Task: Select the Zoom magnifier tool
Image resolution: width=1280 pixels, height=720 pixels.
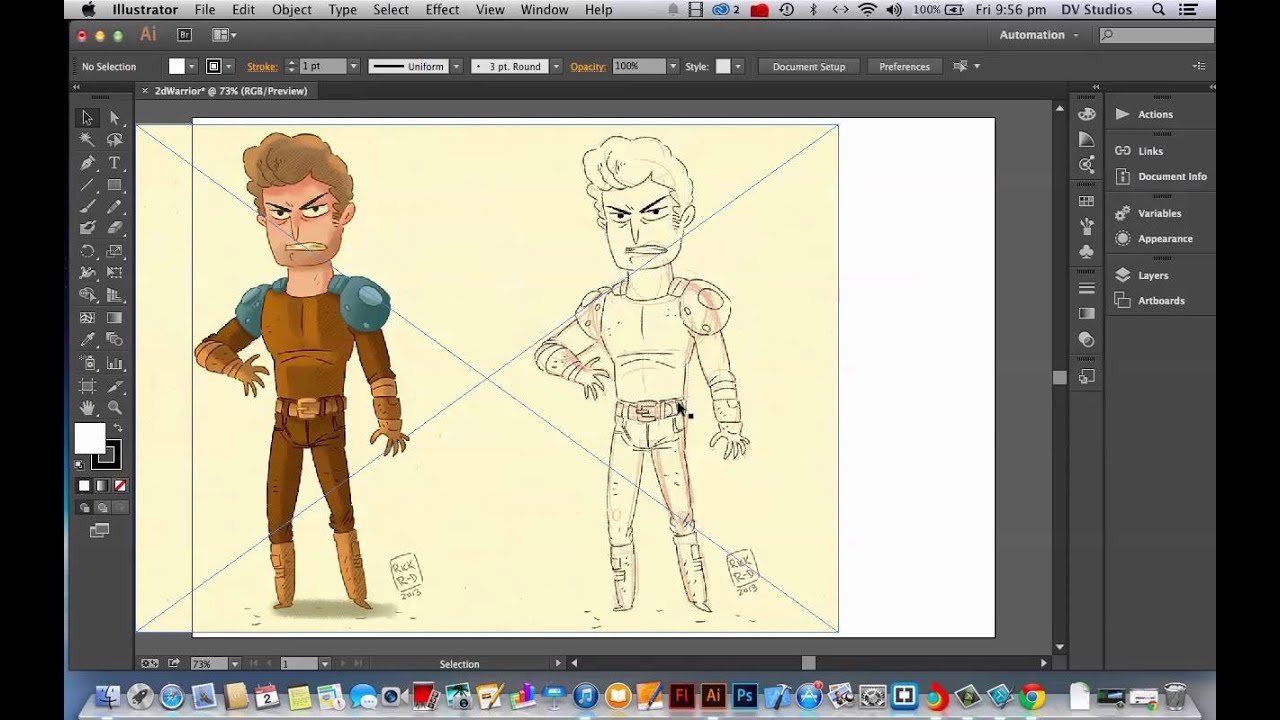Action: (114, 408)
